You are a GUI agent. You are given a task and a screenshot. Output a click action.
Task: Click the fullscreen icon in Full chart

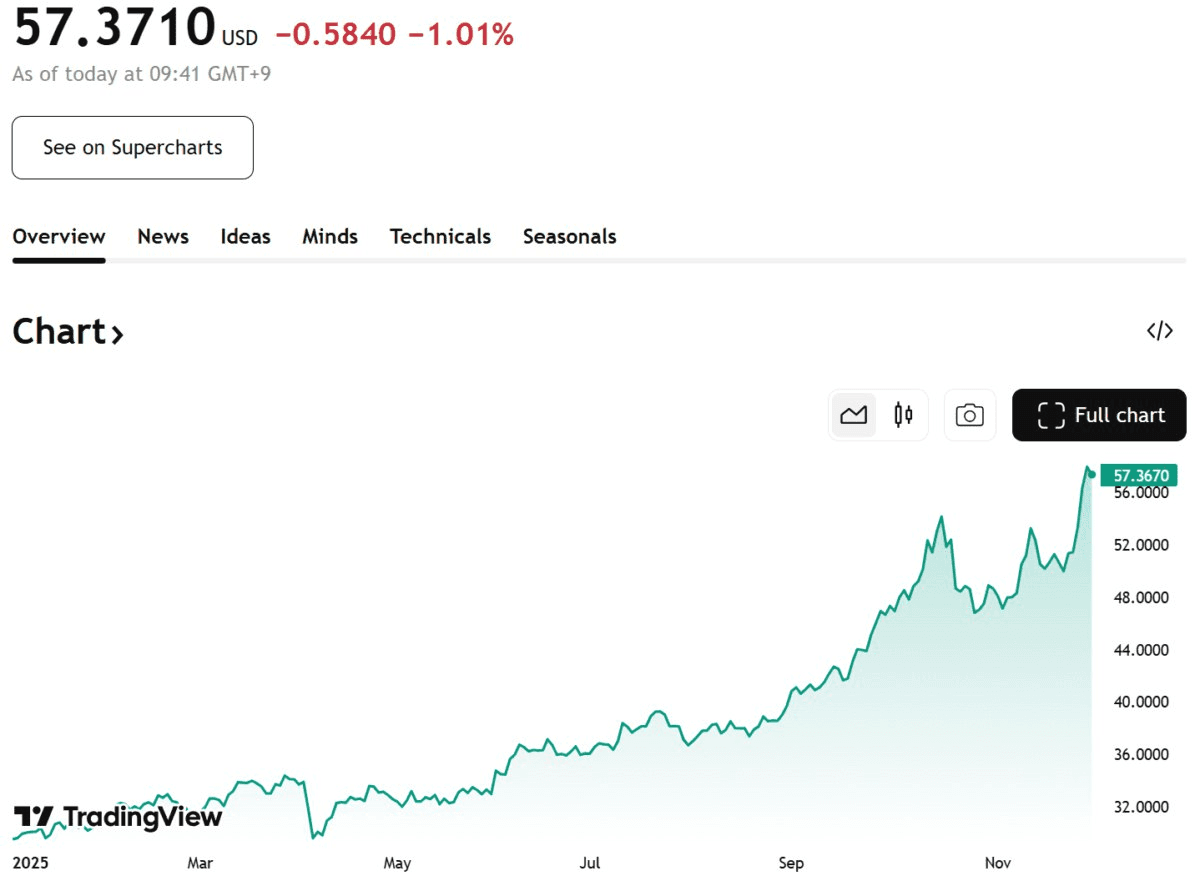click(1050, 415)
